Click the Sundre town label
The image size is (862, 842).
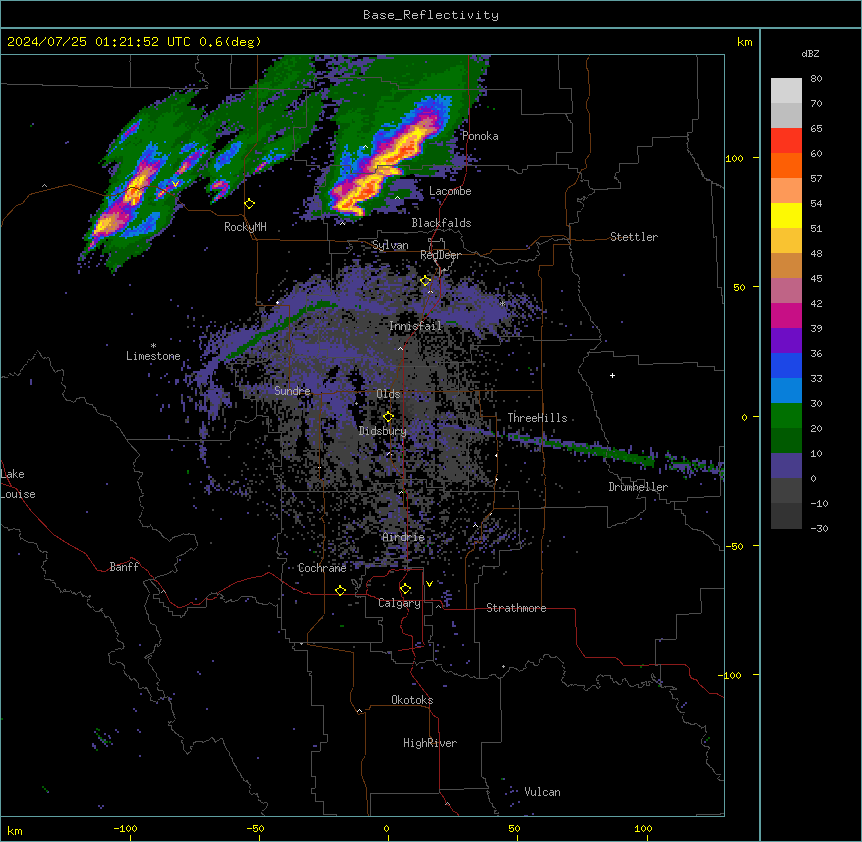click(x=292, y=391)
